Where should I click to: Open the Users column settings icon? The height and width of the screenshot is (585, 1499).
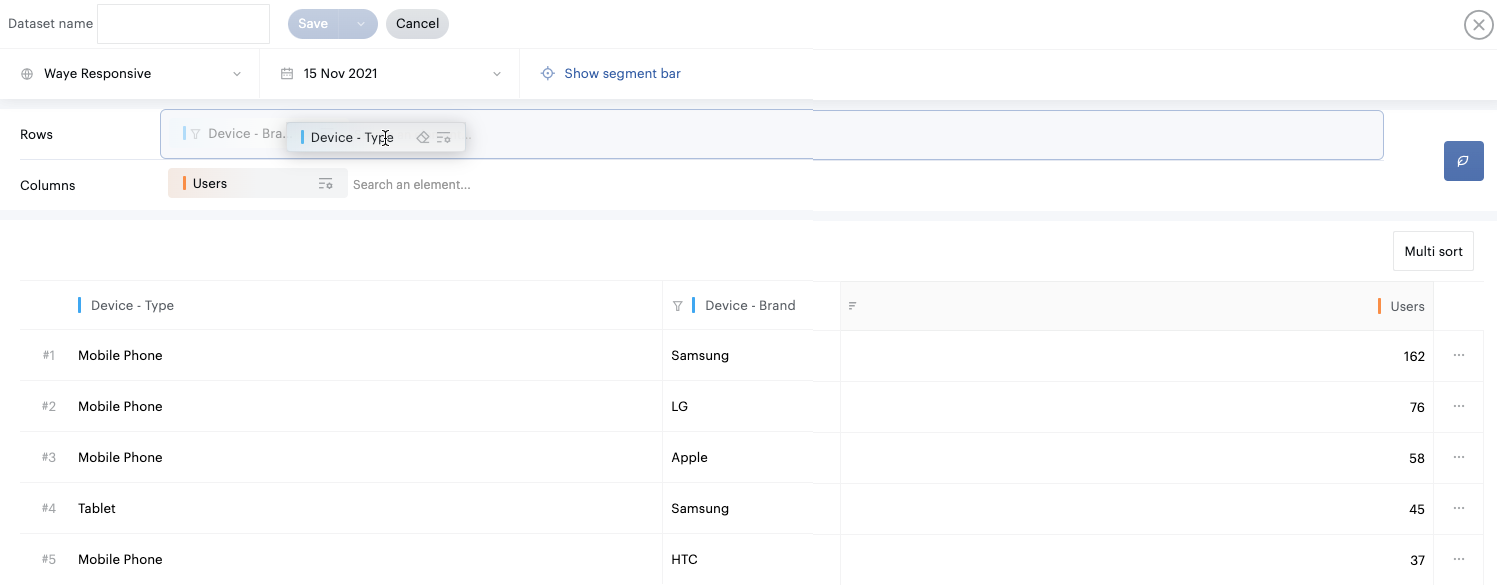(x=325, y=184)
